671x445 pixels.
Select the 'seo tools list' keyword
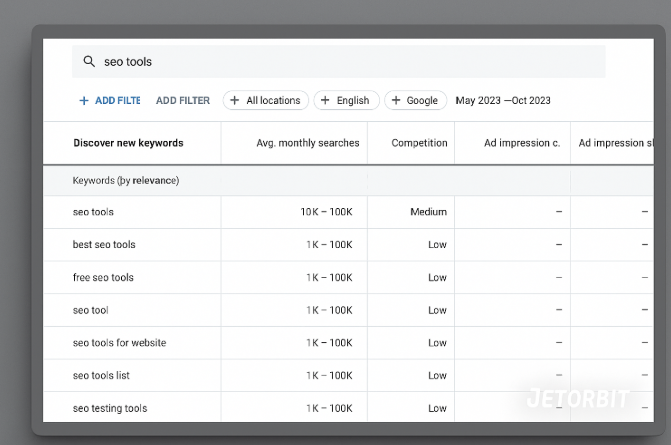click(101, 375)
